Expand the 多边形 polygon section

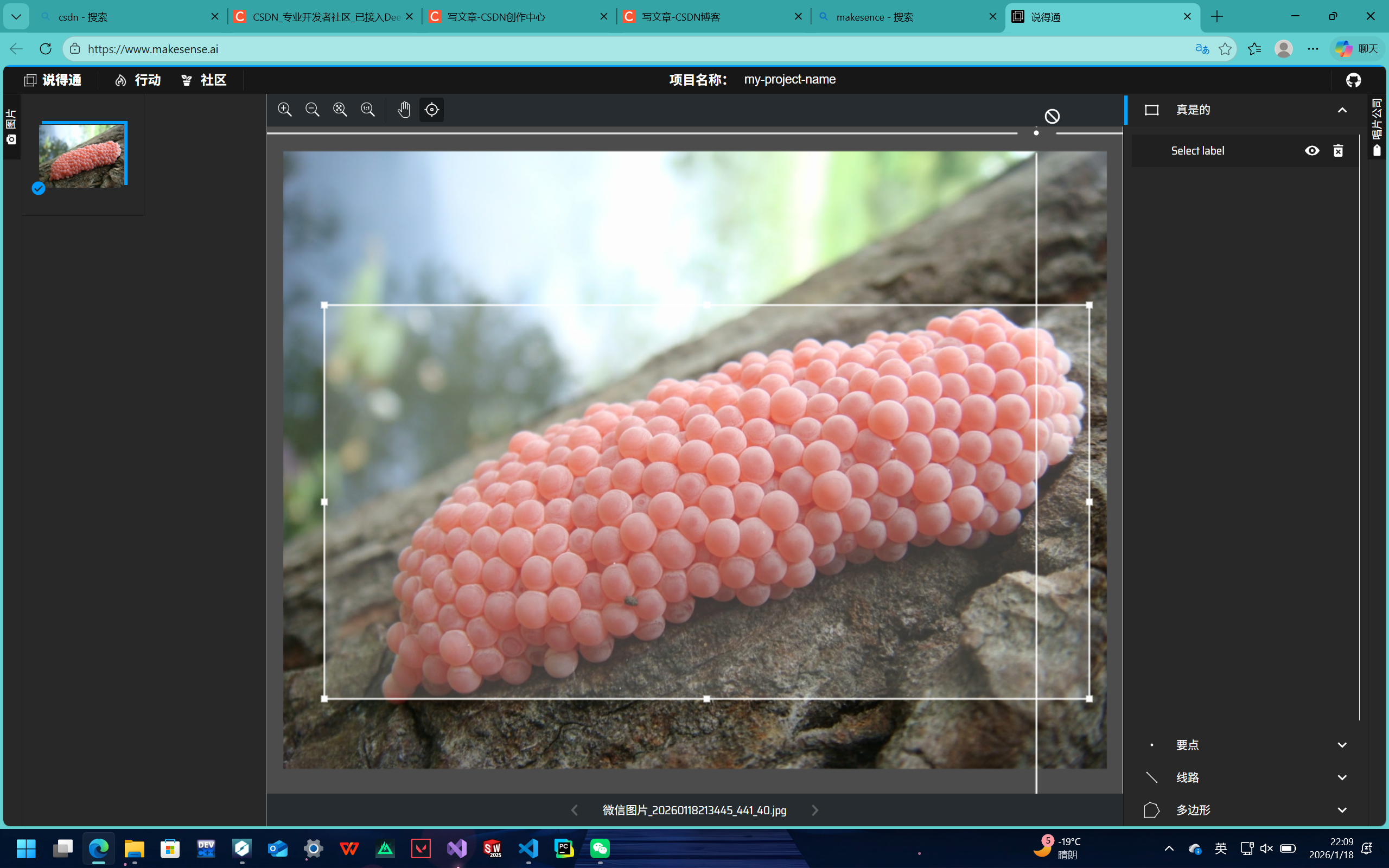click(x=1342, y=810)
